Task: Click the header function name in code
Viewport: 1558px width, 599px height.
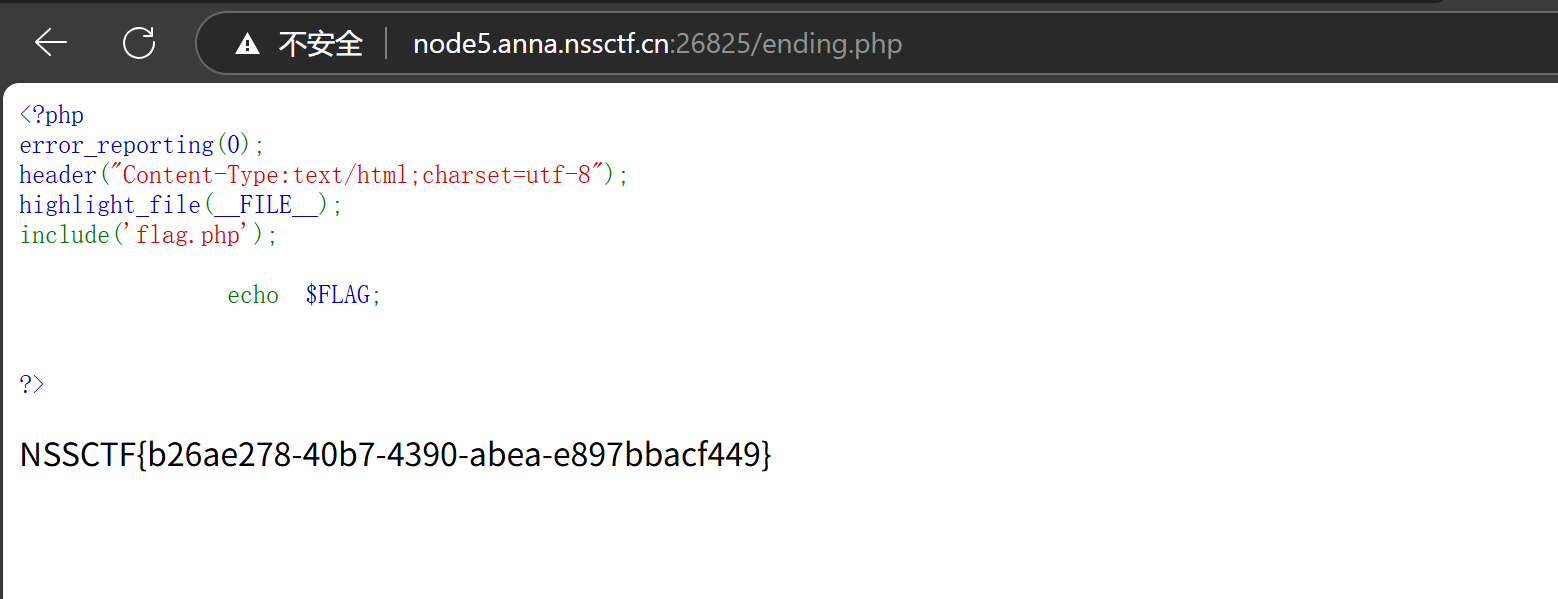Action: (x=58, y=175)
